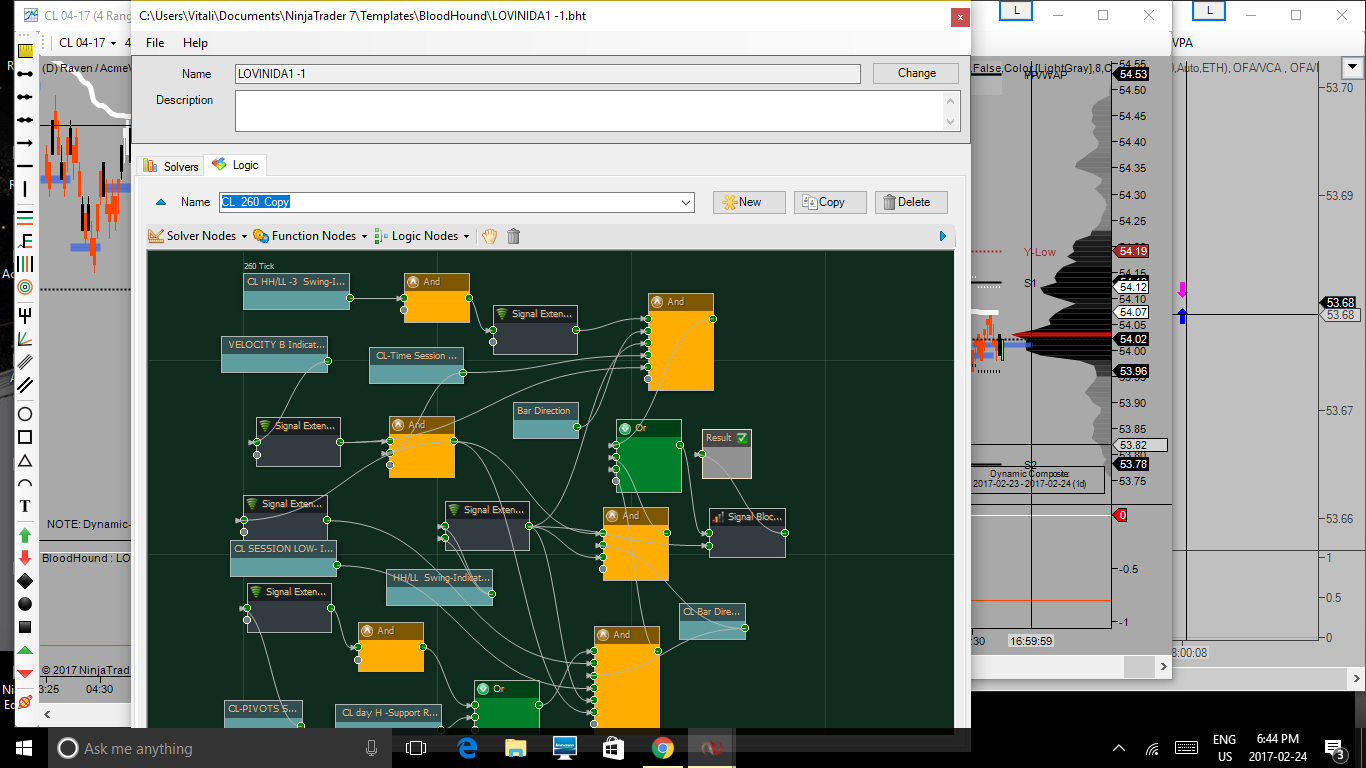Open the Solver Nodes dropdown

pos(196,236)
